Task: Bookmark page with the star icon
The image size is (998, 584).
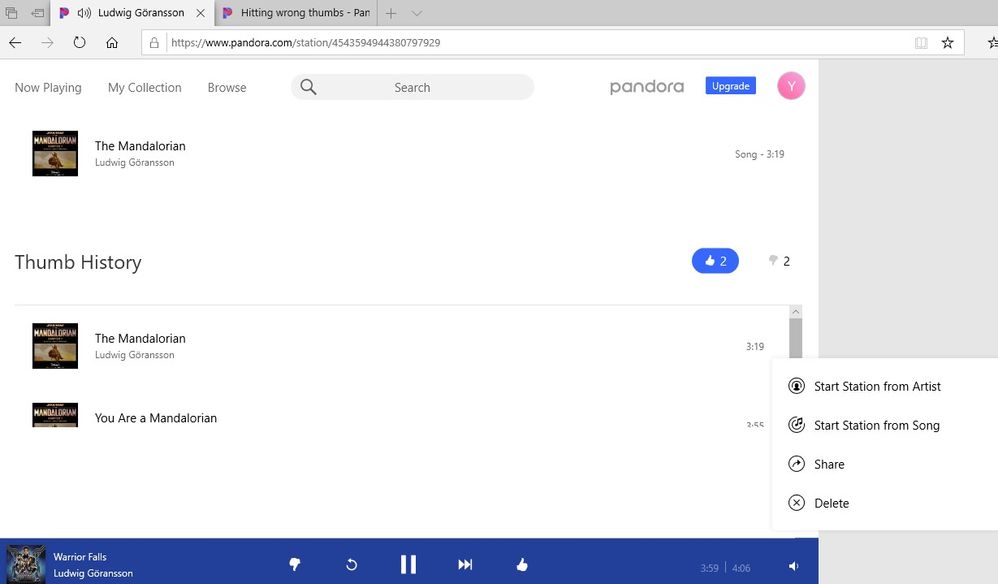Action: pyautogui.click(x=947, y=43)
